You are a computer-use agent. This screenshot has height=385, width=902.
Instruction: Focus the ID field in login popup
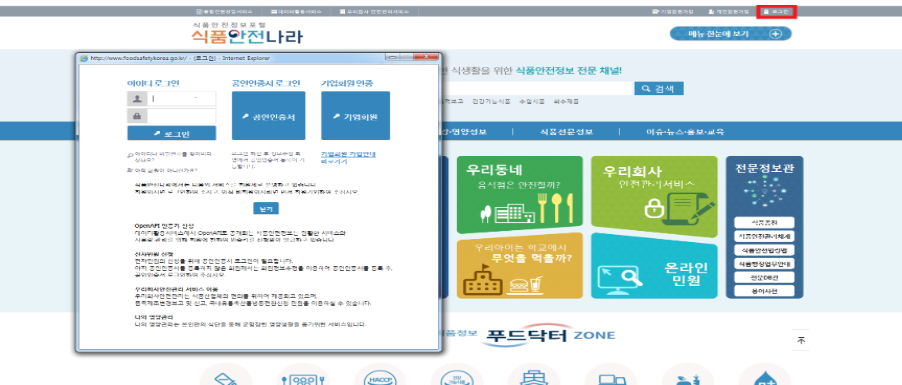tap(182, 99)
